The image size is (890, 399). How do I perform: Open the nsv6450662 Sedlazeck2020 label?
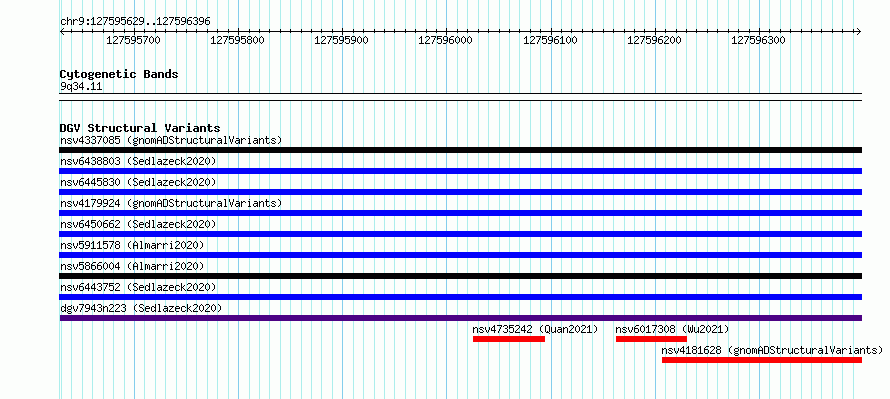coord(138,224)
